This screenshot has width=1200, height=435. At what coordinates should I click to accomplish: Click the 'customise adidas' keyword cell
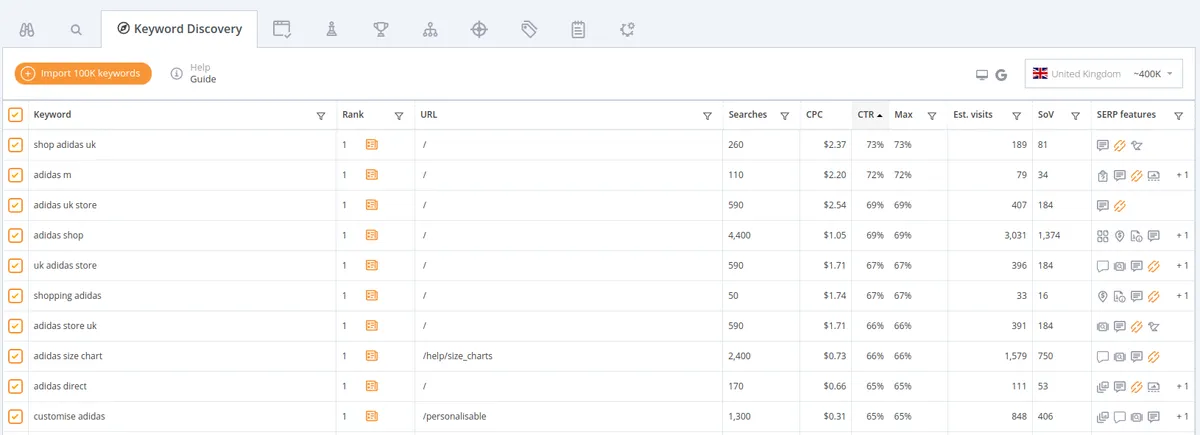tap(69, 416)
